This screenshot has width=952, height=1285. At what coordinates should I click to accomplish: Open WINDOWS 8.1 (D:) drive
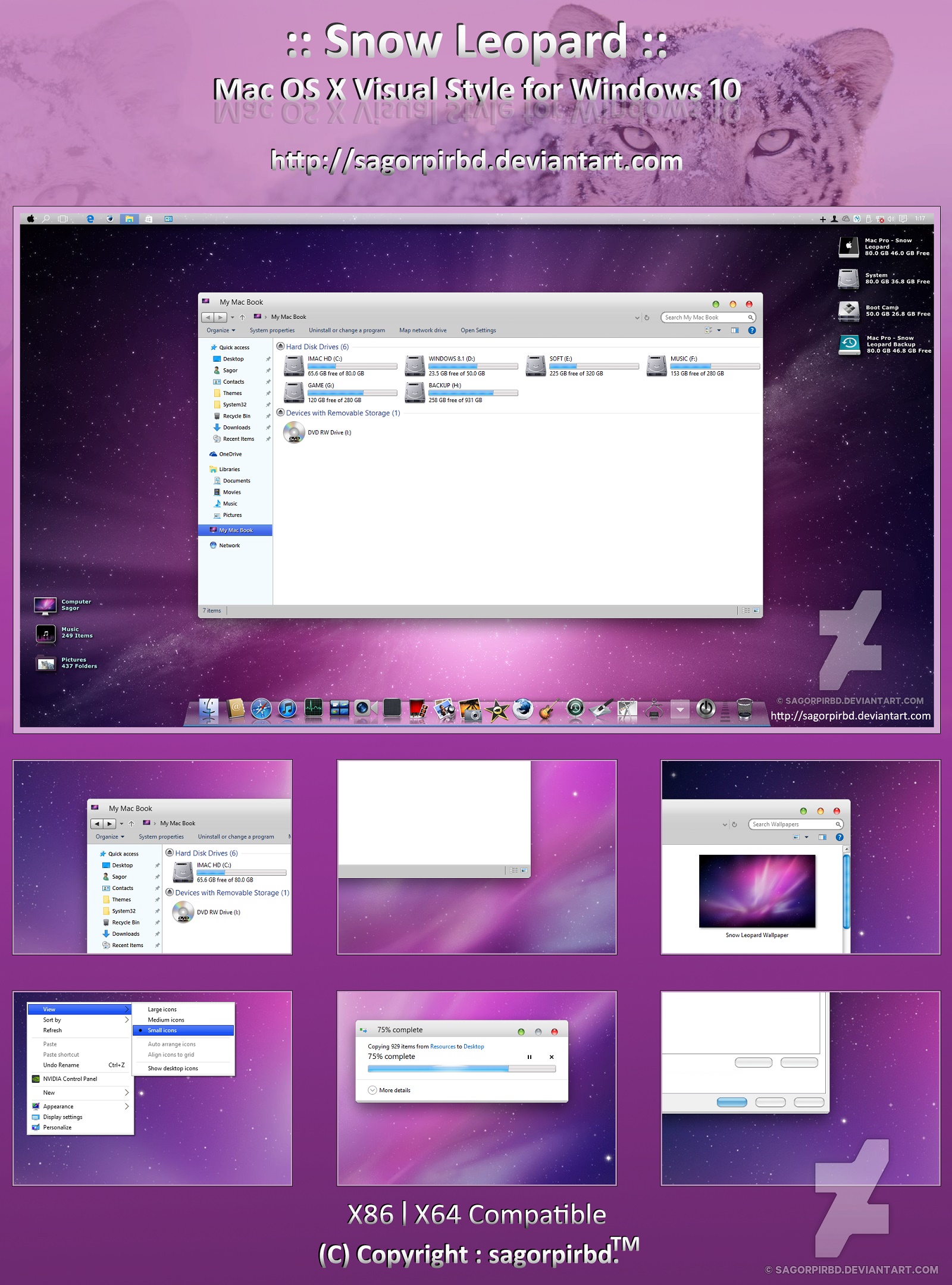click(461, 366)
